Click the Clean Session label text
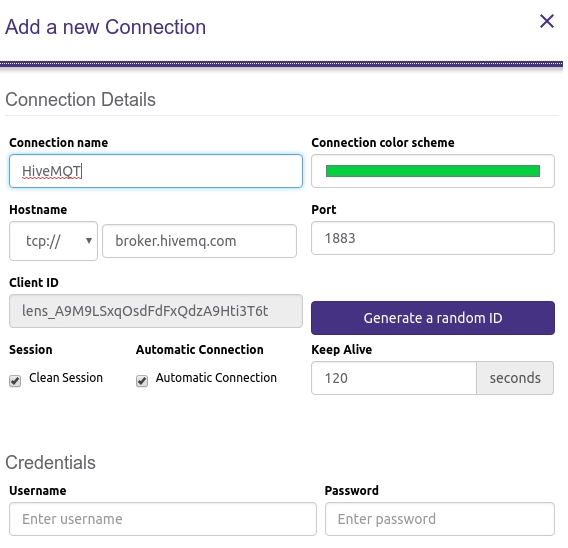568x548 pixels. click(66, 378)
